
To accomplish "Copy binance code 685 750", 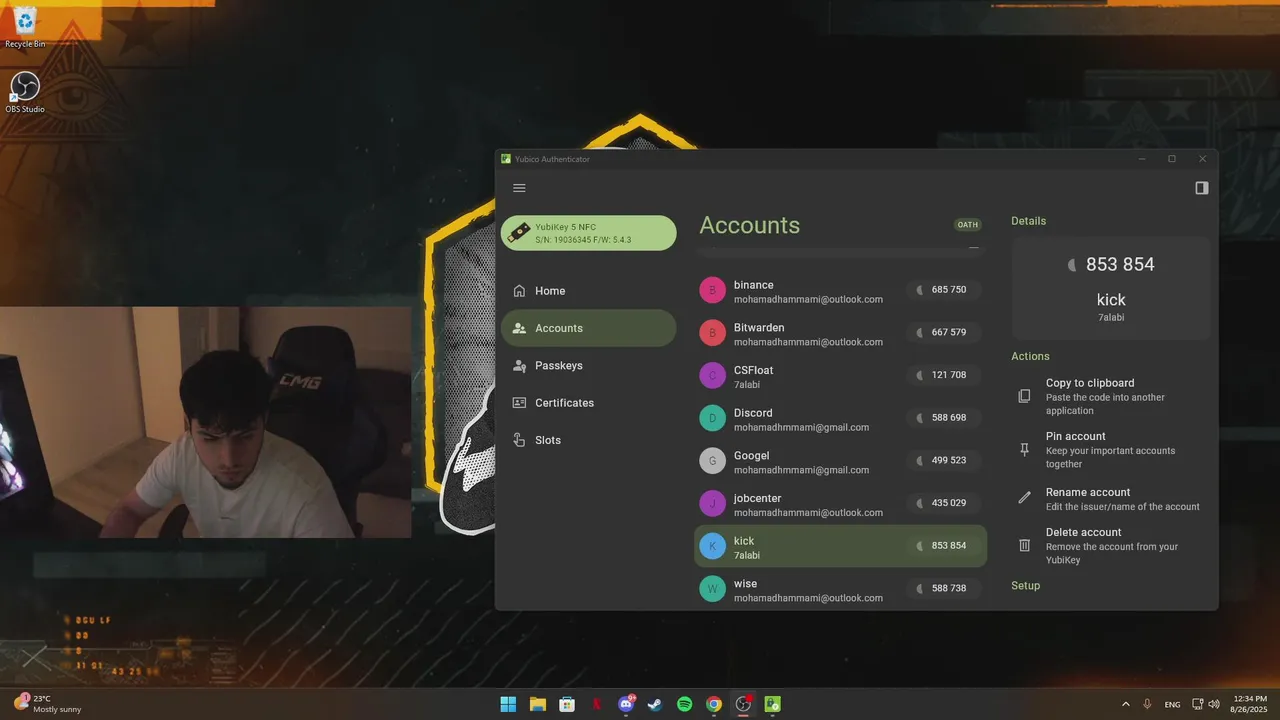I will [x=943, y=290].
